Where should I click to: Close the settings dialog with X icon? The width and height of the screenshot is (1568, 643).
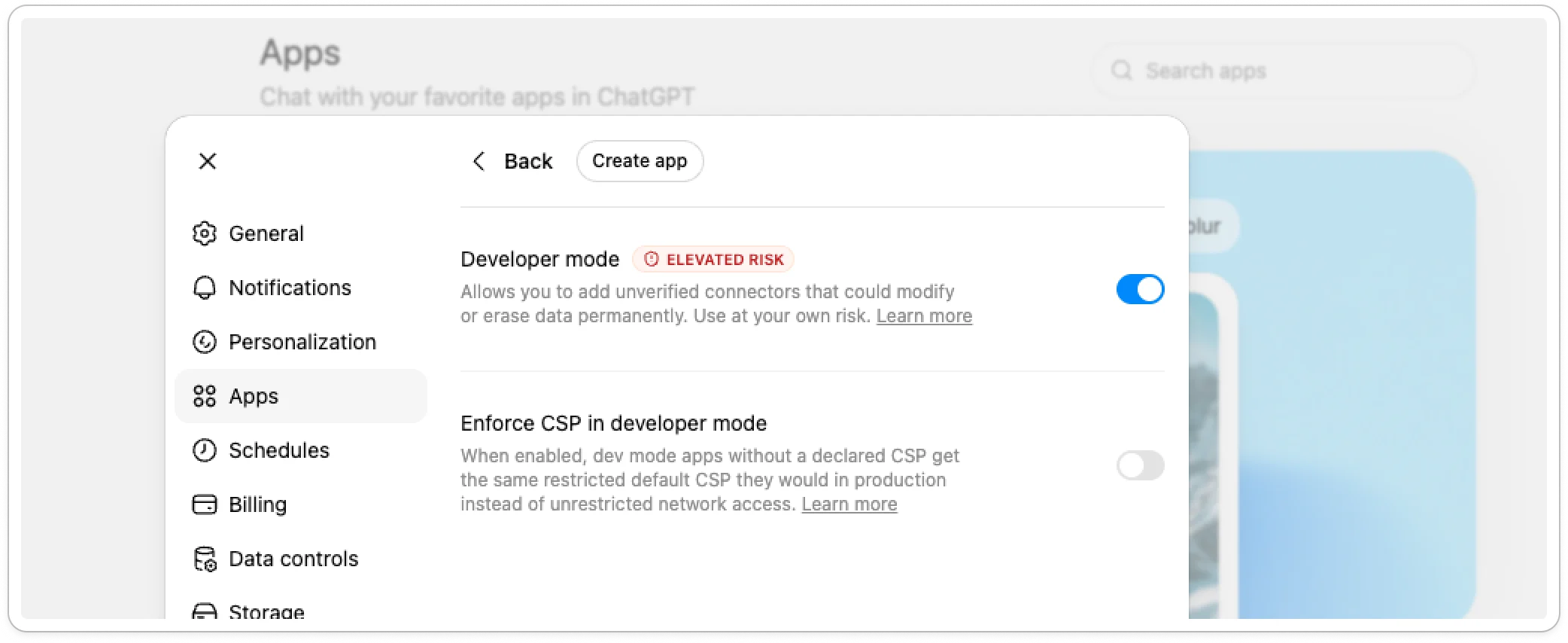tap(208, 161)
